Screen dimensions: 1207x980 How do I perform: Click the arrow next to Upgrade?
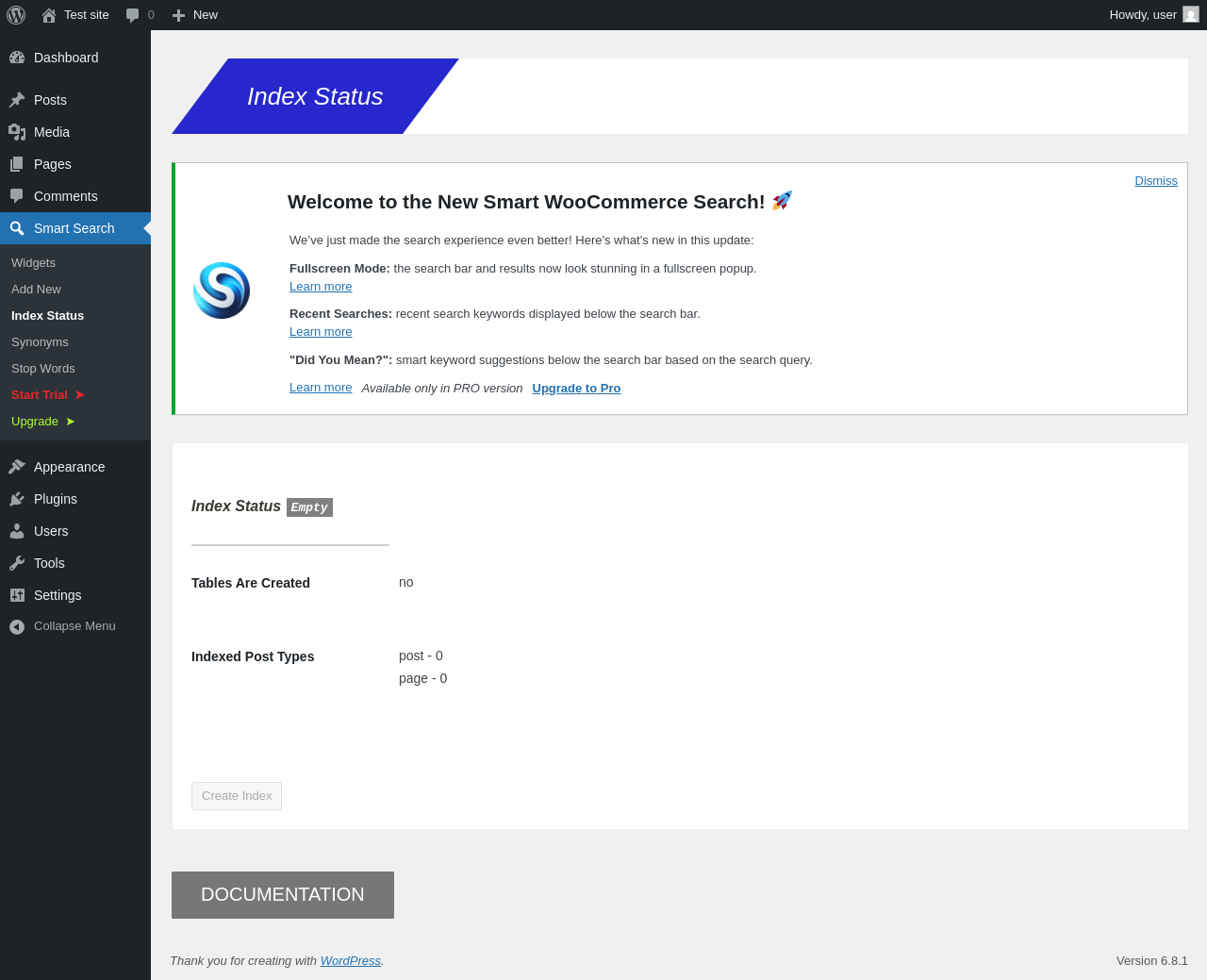coord(70,422)
